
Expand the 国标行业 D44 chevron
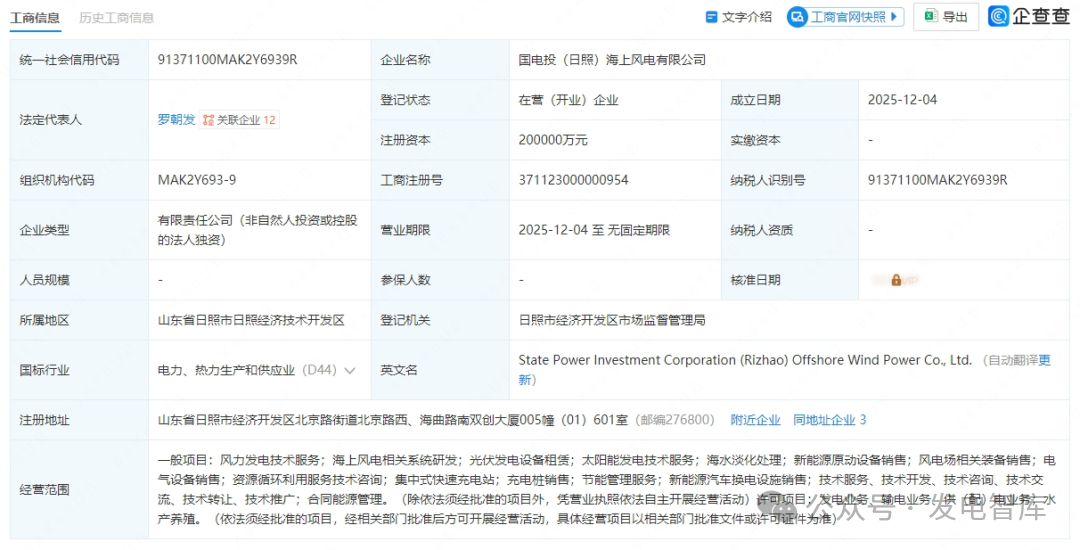click(x=350, y=370)
